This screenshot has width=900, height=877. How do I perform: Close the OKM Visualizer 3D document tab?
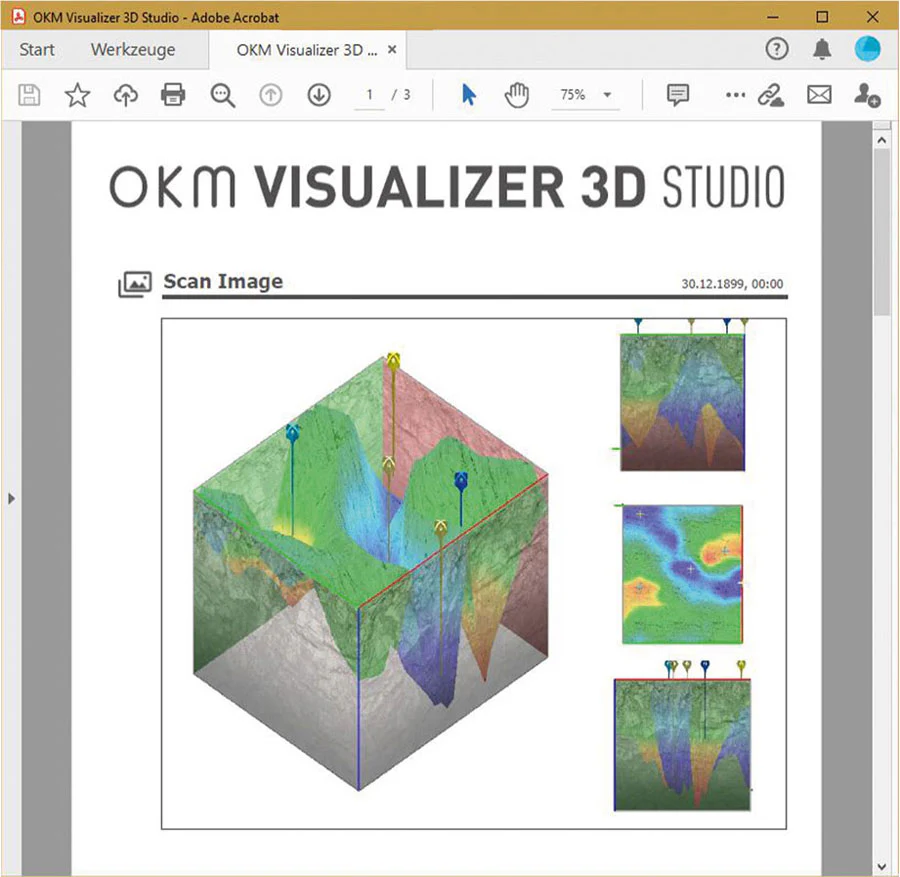[x=392, y=50]
